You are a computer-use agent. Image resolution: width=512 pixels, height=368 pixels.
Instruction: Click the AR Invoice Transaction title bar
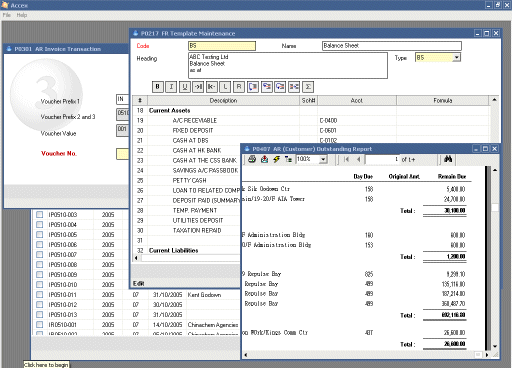[67, 49]
